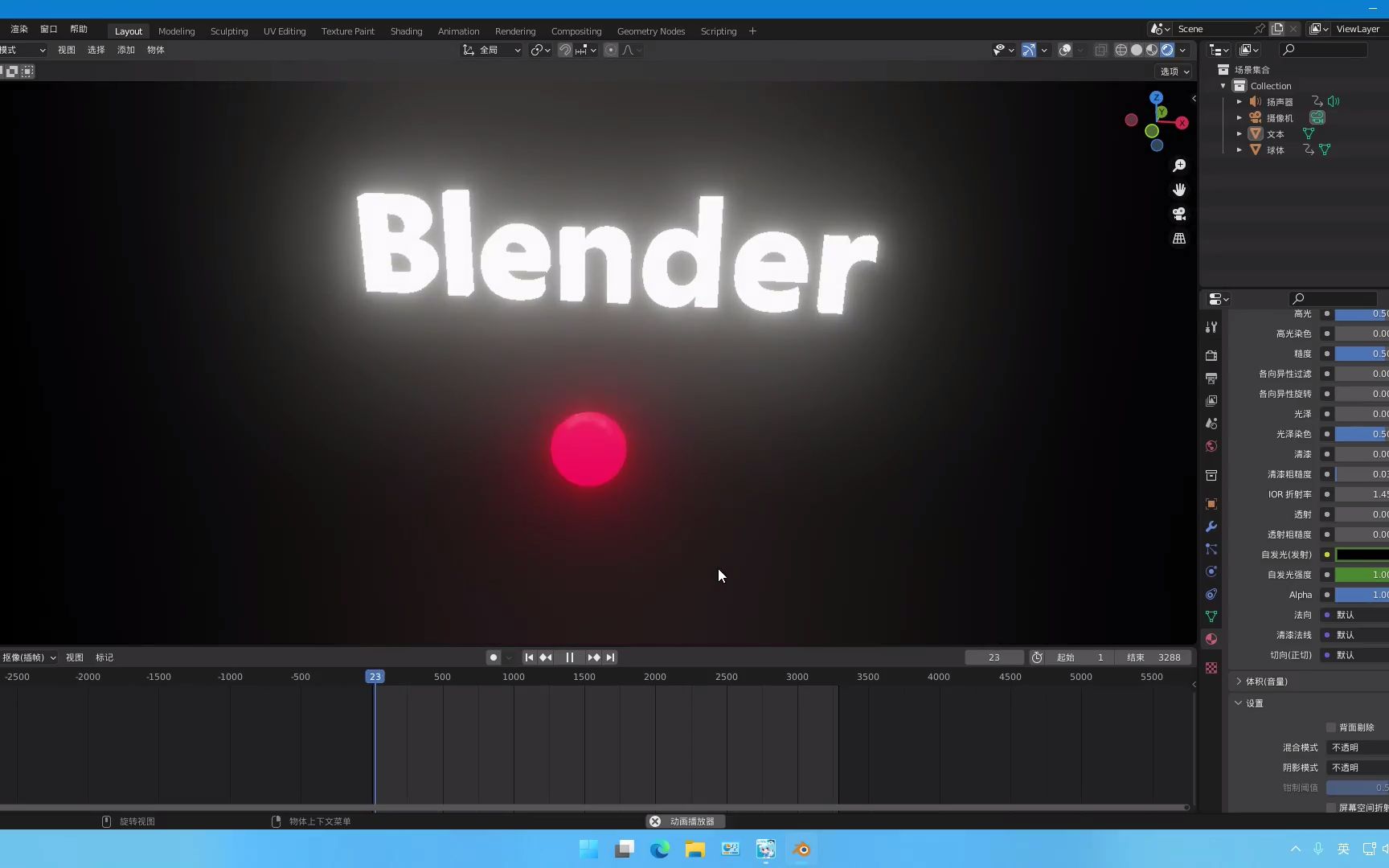Viewport: 1389px width, 868px height.
Task: Open the 添加 menu in viewport header
Action: [126, 50]
